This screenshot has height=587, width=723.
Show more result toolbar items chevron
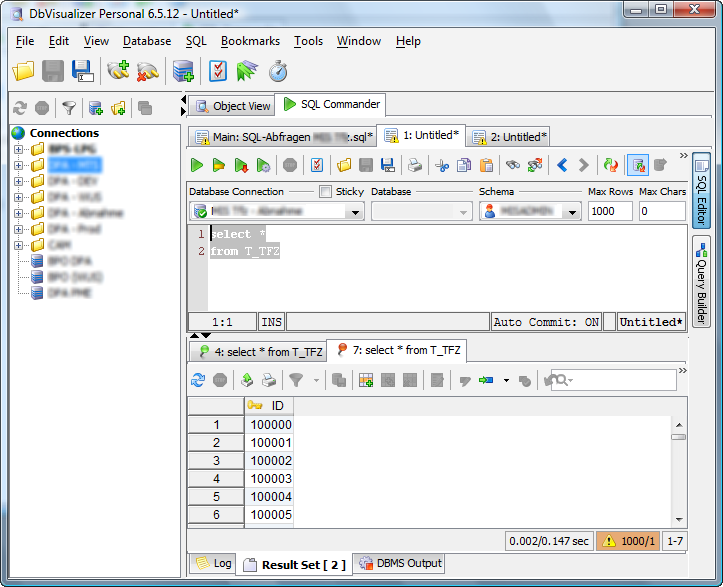683,370
